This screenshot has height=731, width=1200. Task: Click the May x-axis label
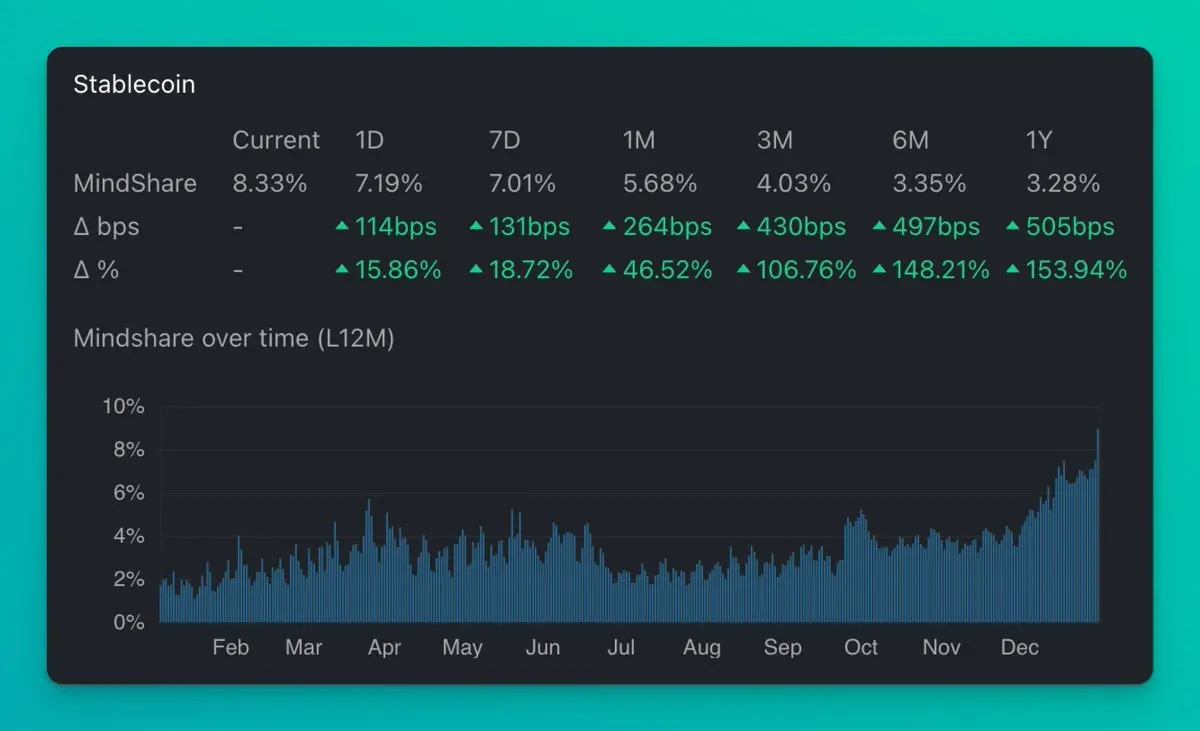(x=462, y=648)
